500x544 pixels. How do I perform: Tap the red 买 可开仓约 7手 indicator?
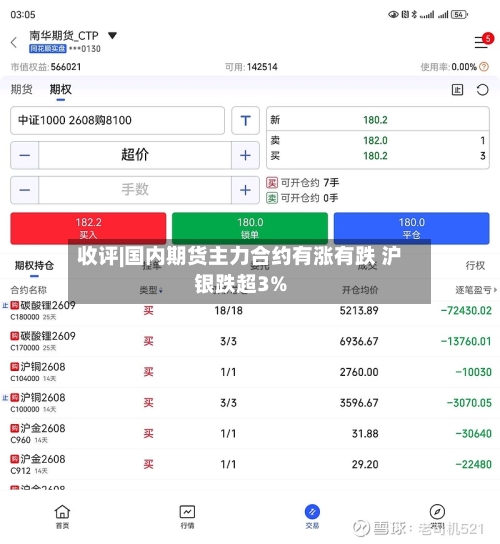tap(303, 182)
